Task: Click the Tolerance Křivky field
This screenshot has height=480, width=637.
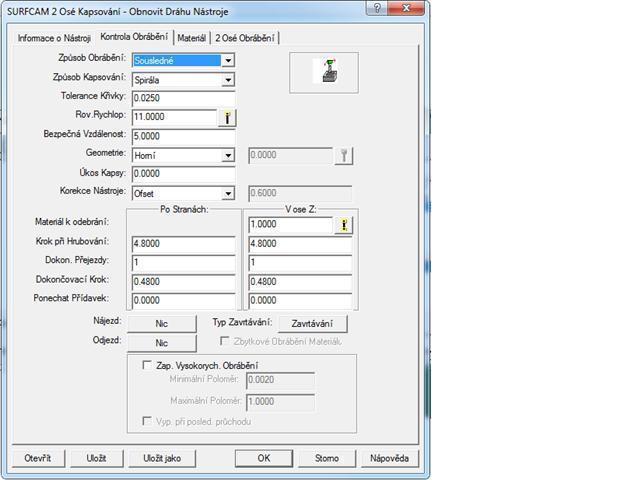Action: (184, 98)
